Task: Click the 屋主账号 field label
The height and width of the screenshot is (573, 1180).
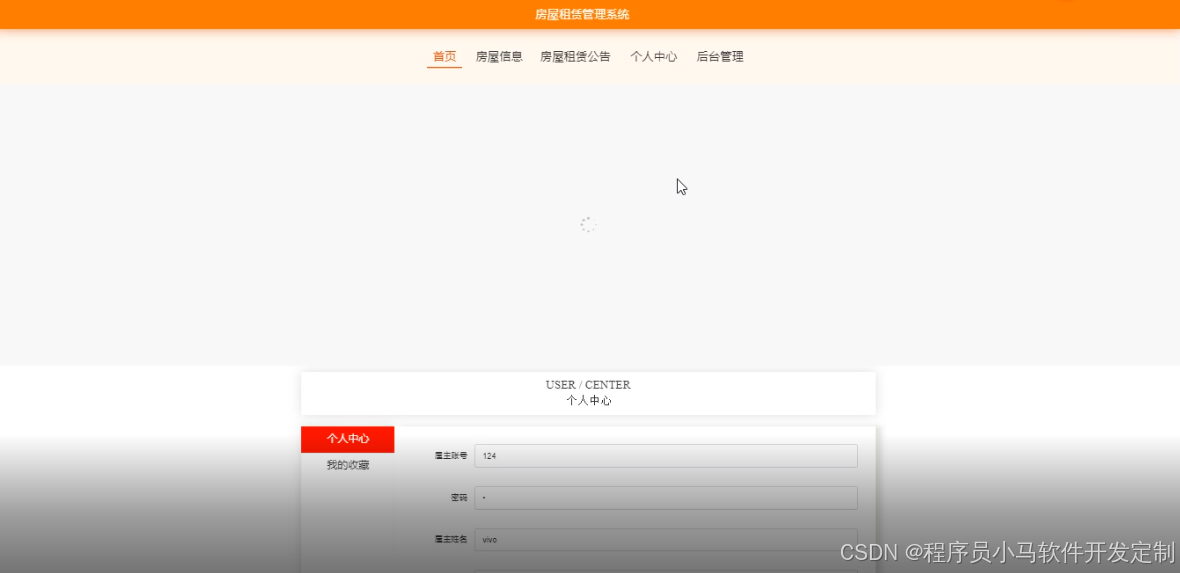Action: point(451,456)
